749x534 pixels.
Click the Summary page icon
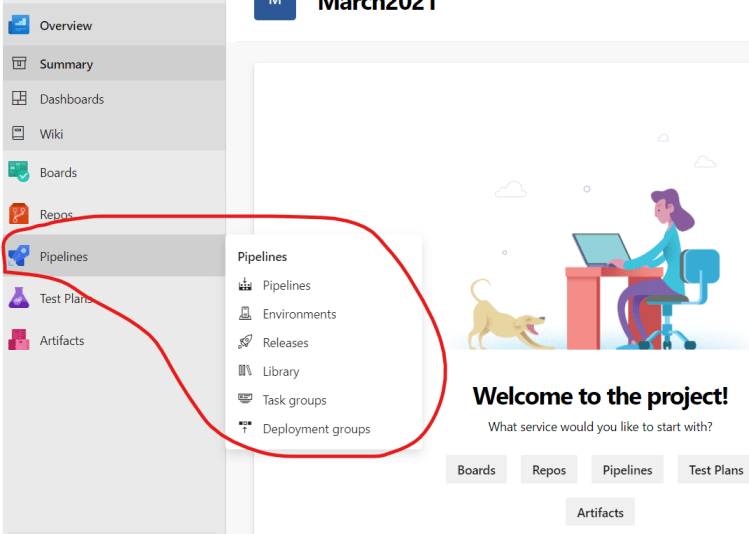click(x=19, y=63)
